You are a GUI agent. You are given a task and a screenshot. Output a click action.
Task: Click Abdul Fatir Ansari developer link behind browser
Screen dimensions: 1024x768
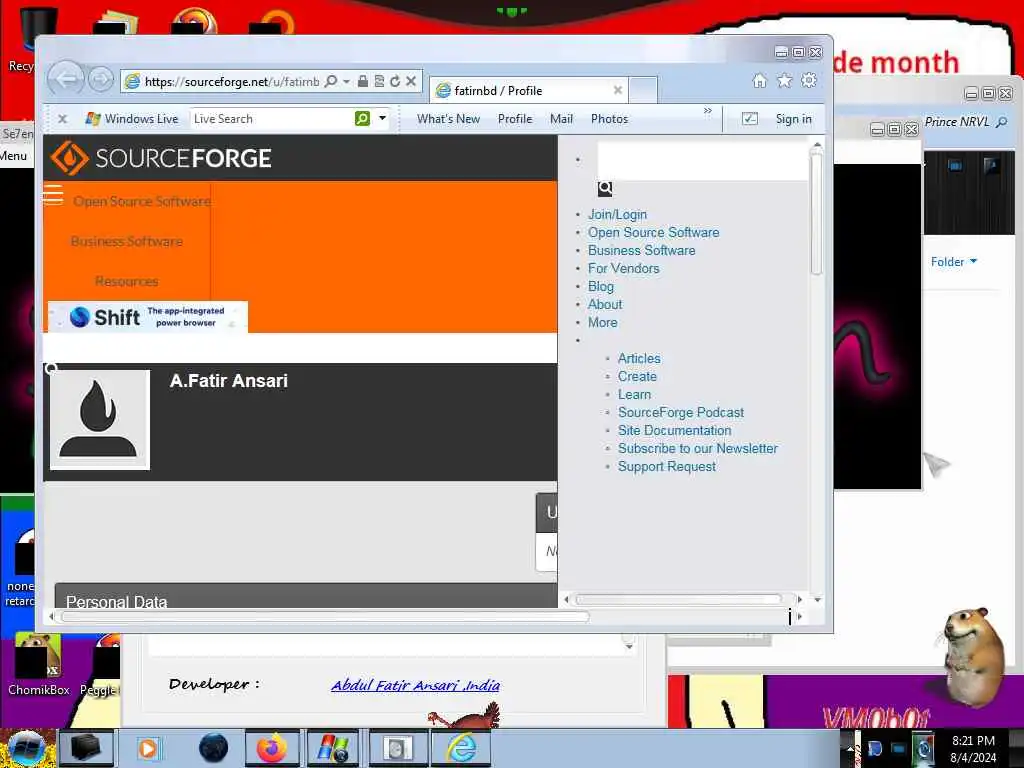pyautogui.click(x=415, y=684)
